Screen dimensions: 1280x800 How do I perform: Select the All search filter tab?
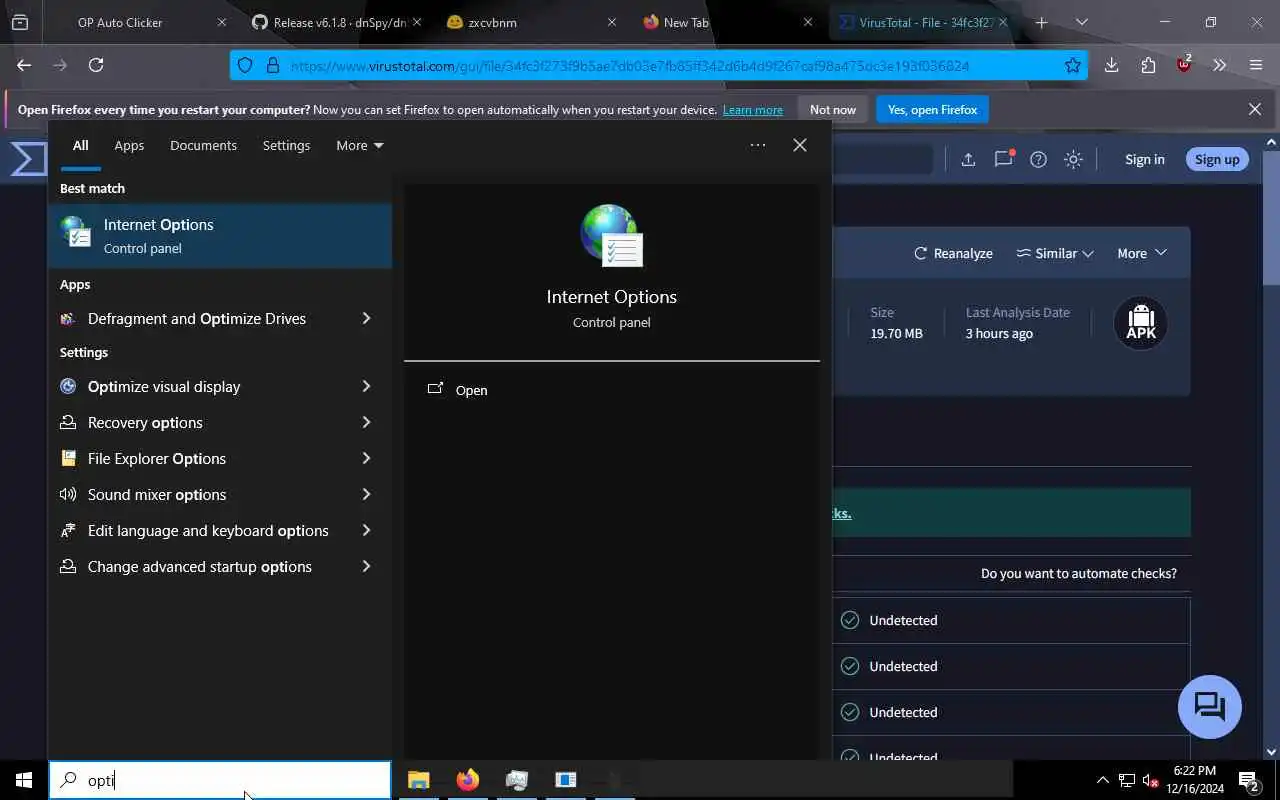click(x=80, y=145)
